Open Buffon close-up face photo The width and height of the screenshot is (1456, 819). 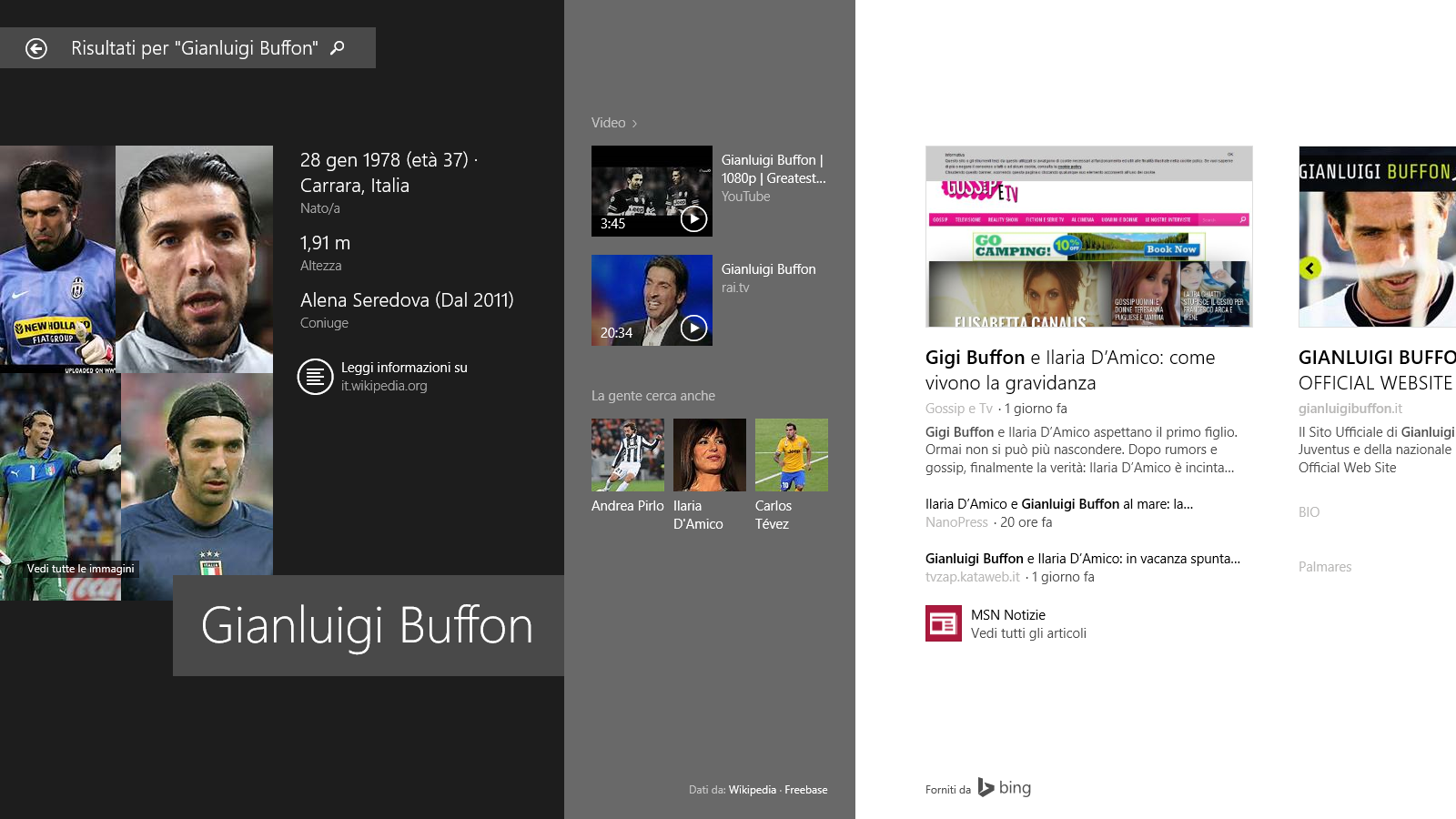[194, 259]
